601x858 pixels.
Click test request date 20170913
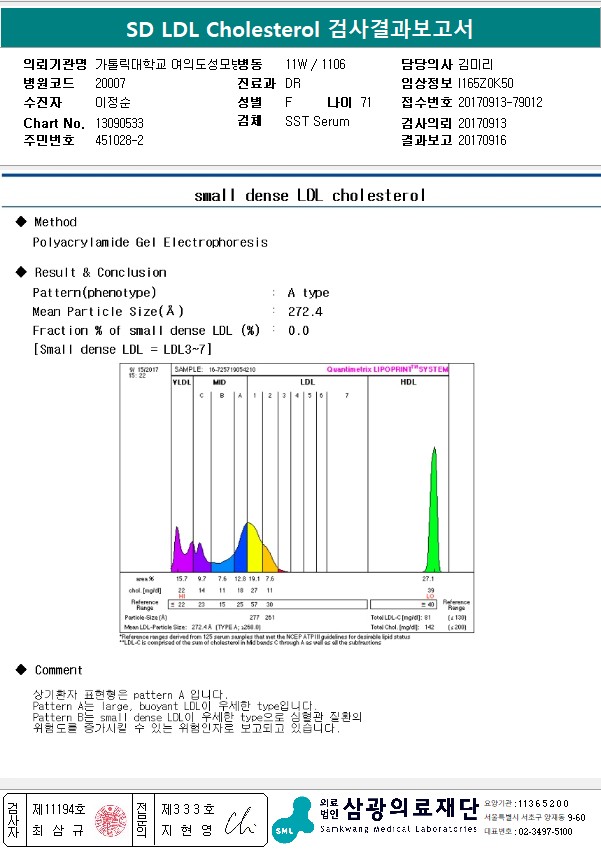click(482, 123)
